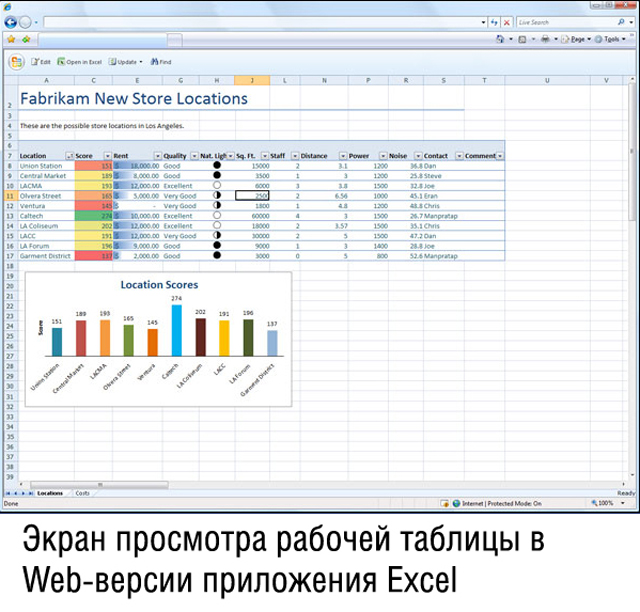Open Score column filter dropdown
The width and height of the screenshot is (640, 612).
click(x=108, y=156)
